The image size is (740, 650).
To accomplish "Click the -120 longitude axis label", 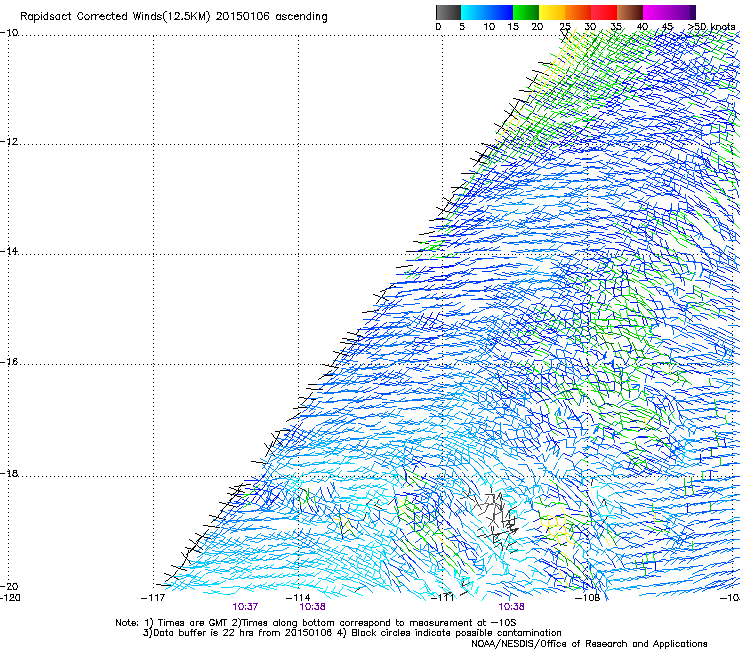I will [10, 598].
